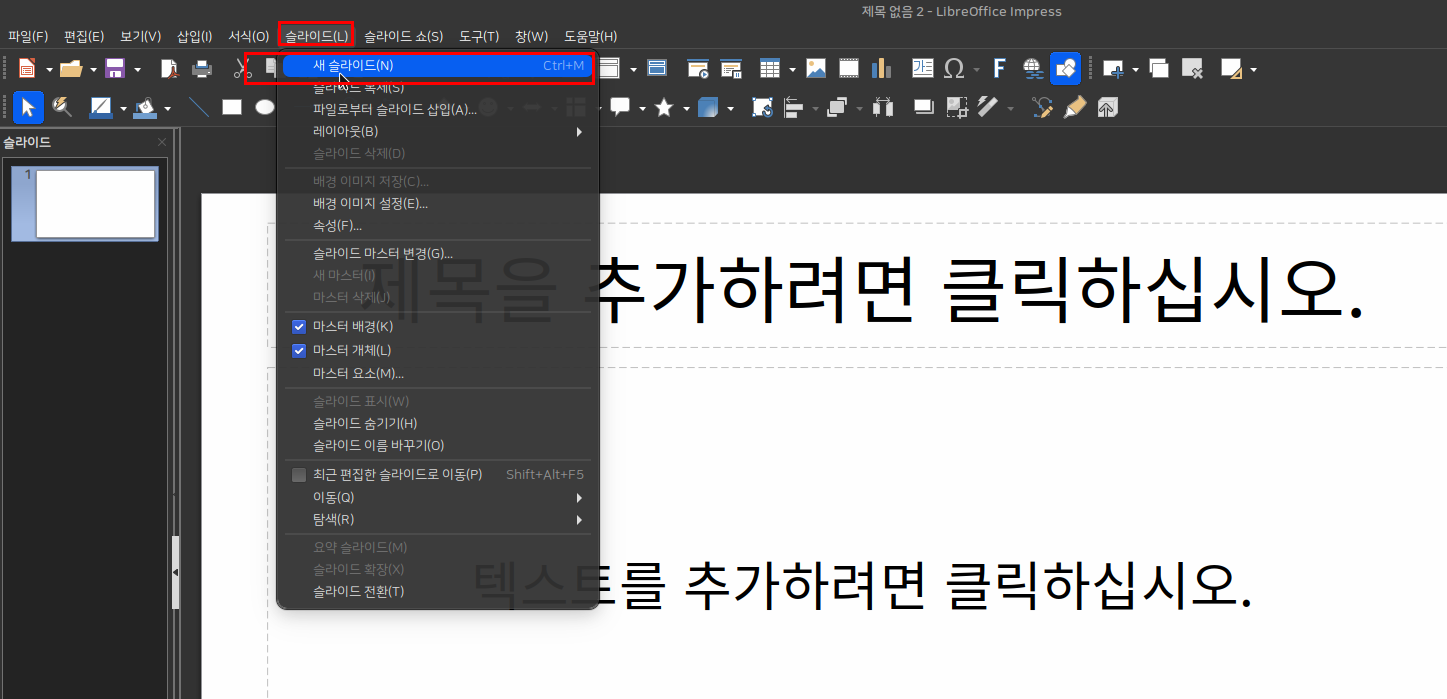This screenshot has height=699, width=1447.
Task: Open the fill color dropdown arrow
Action: [x=168, y=108]
